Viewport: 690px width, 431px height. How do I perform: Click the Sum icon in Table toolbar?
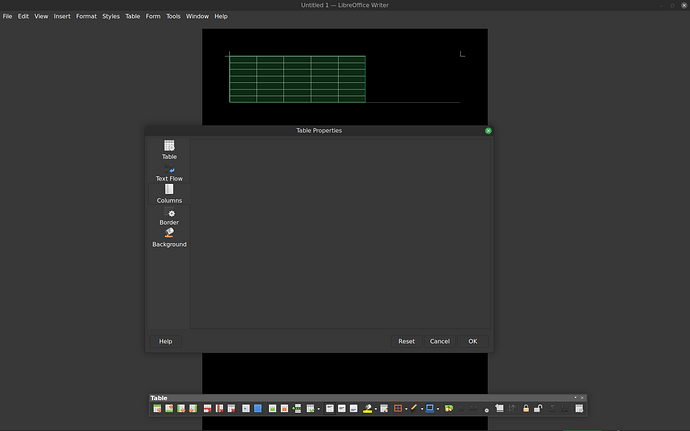pos(553,409)
